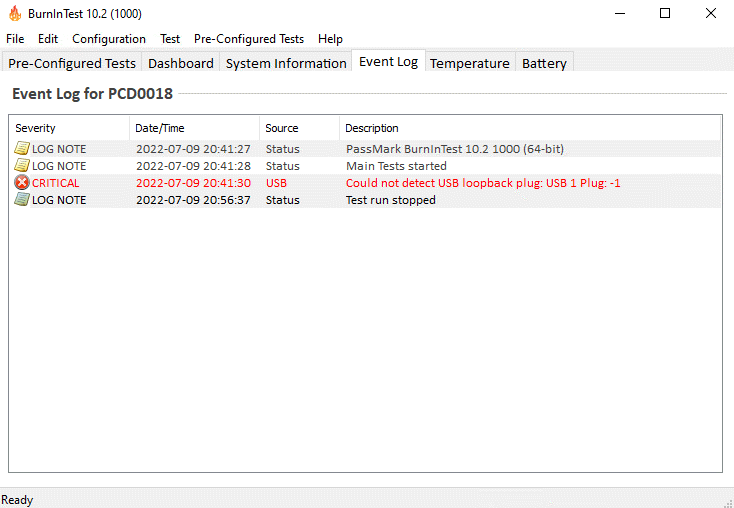734x508 pixels.
Task: Click the Status source in Main Tests started row
Action: point(283,166)
